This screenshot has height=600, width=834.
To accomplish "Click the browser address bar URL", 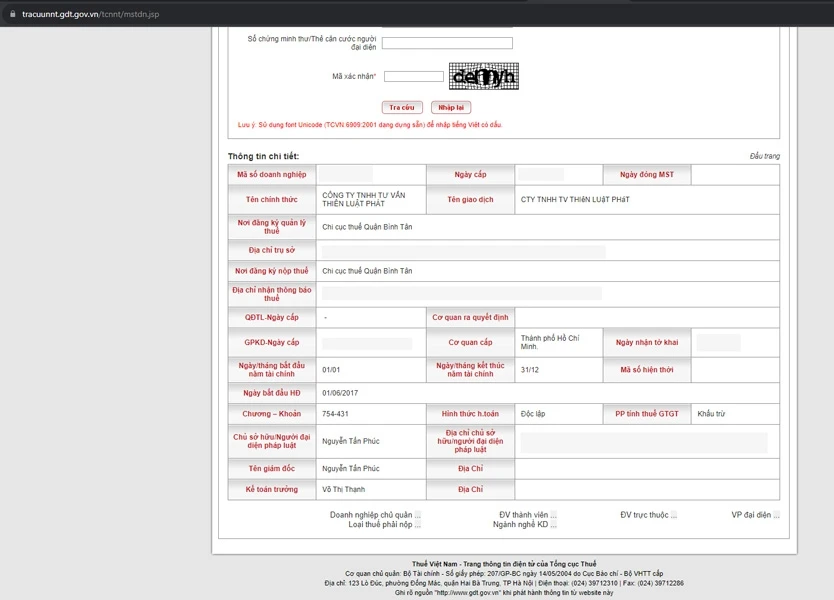I will (90, 14).
